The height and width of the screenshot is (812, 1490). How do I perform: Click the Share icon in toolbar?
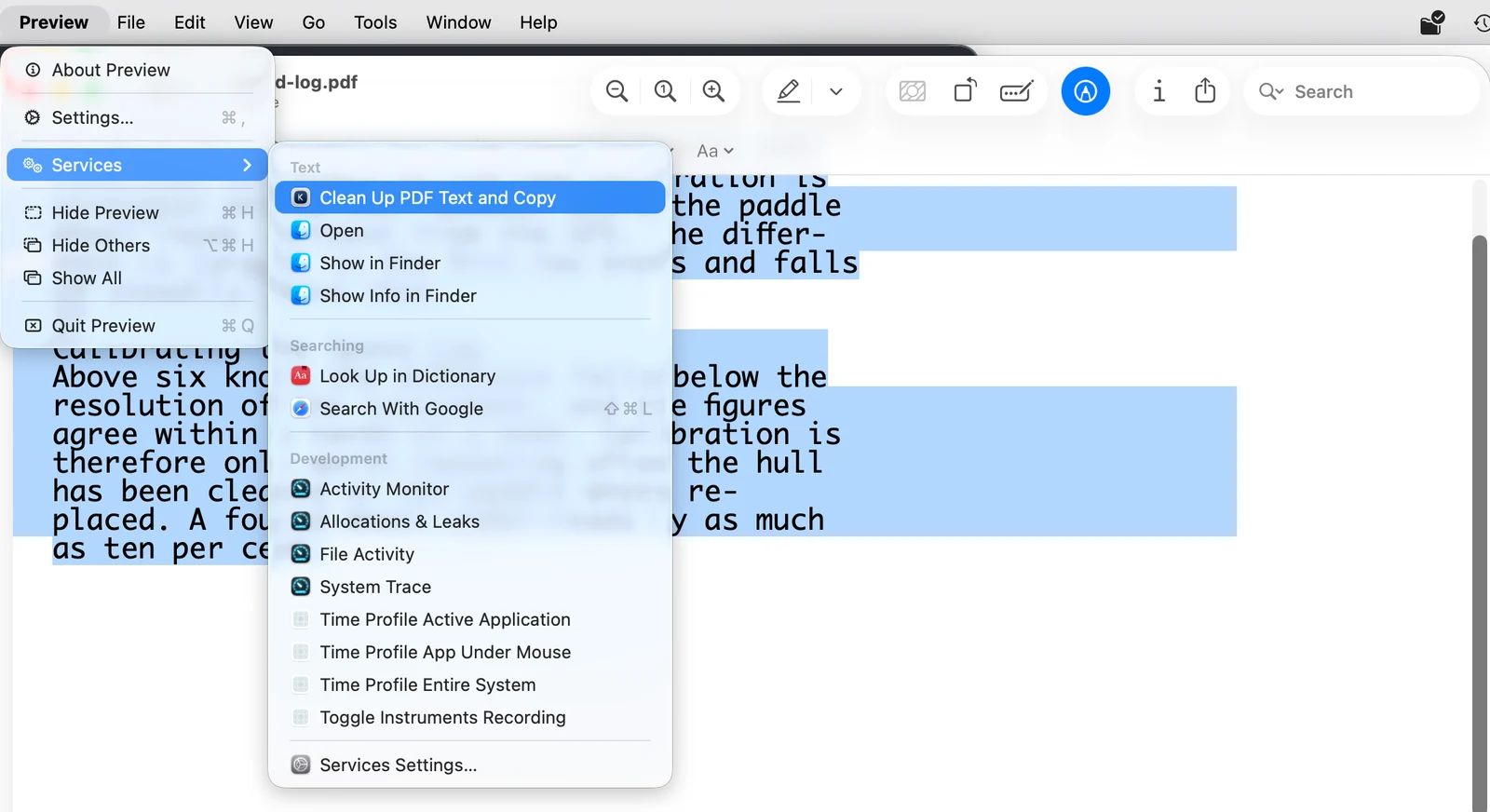pyautogui.click(x=1205, y=90)
